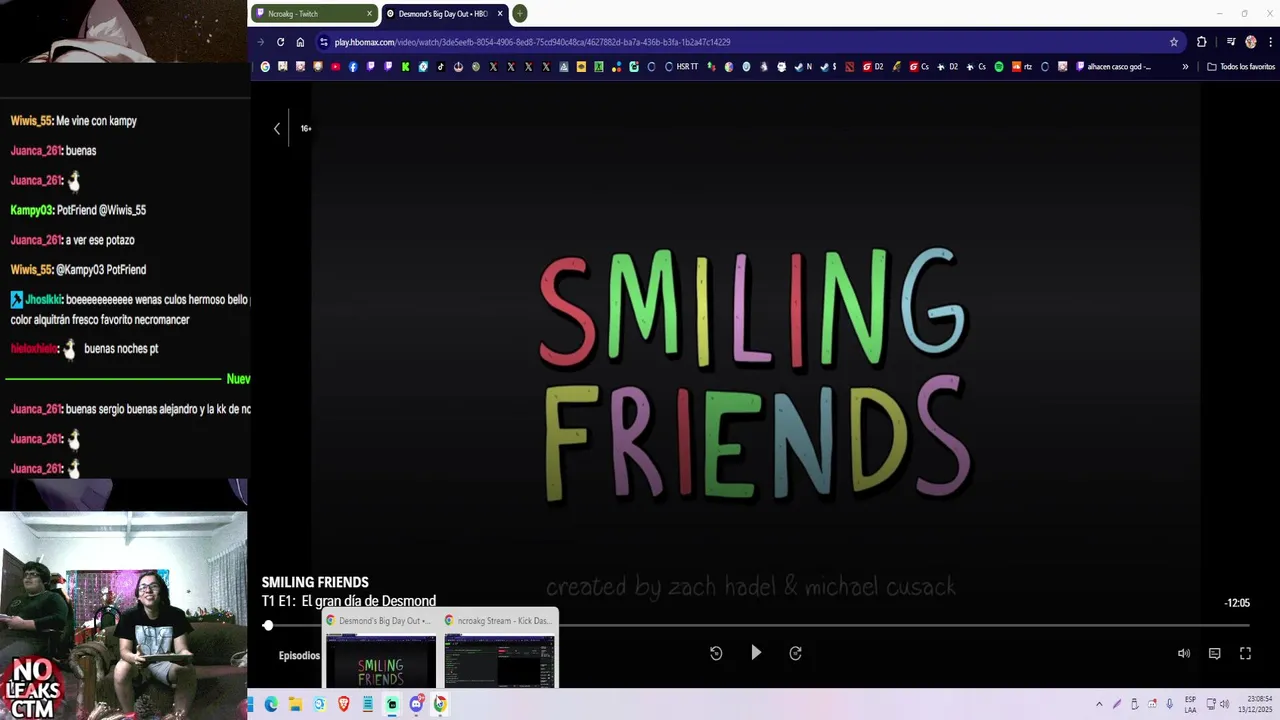Open the Todos los favoritos folder

[1241, 67]
